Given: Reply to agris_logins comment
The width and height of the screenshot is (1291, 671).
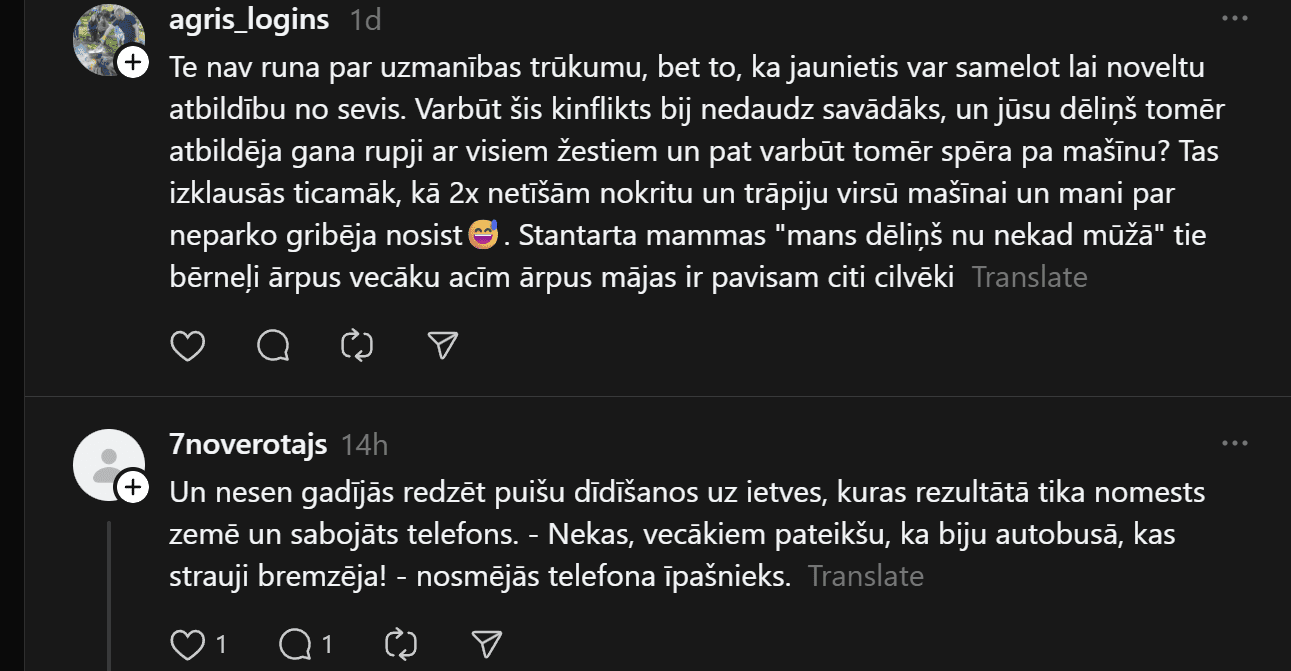Looking at the screenshot, I should click(273, 345).
